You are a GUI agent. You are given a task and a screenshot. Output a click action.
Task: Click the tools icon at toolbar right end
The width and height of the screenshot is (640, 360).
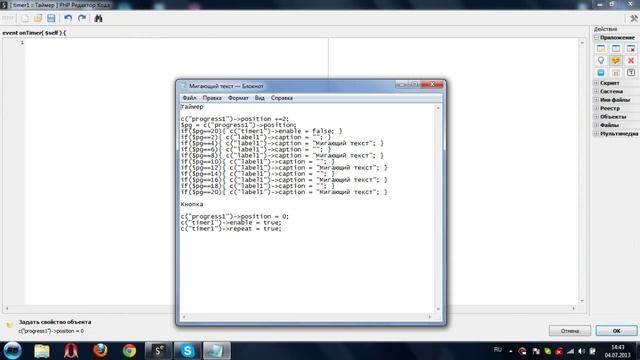tap(634, 18)
